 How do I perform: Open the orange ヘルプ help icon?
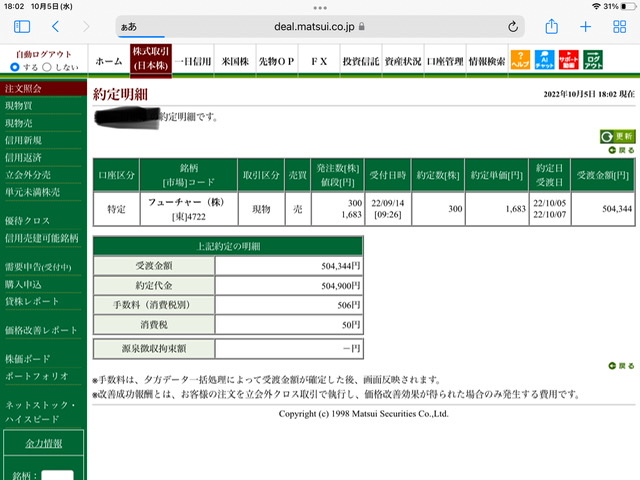pyautogui.click(x=520, y=60)
